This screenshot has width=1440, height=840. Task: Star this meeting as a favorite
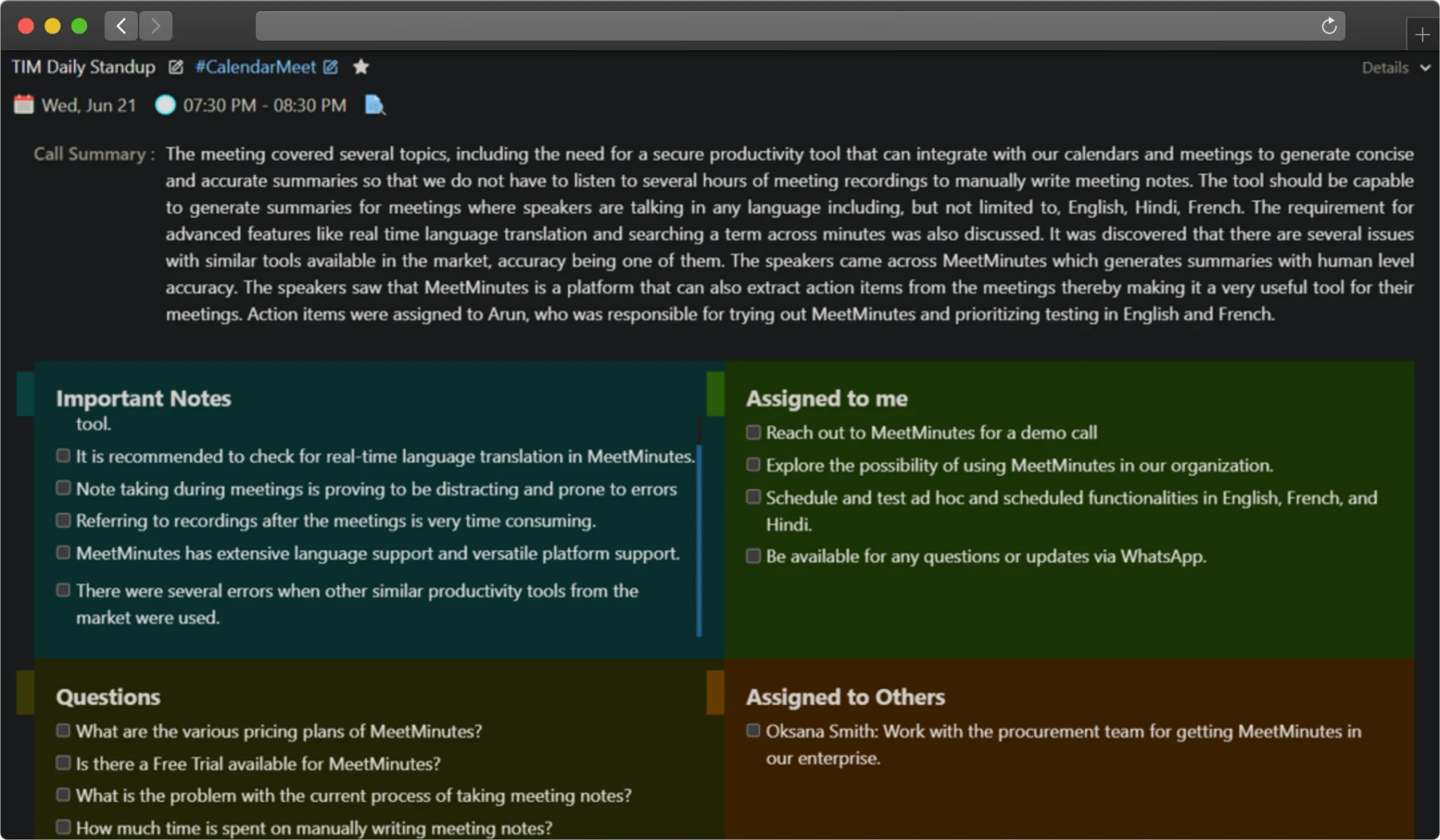click(361, 66)
